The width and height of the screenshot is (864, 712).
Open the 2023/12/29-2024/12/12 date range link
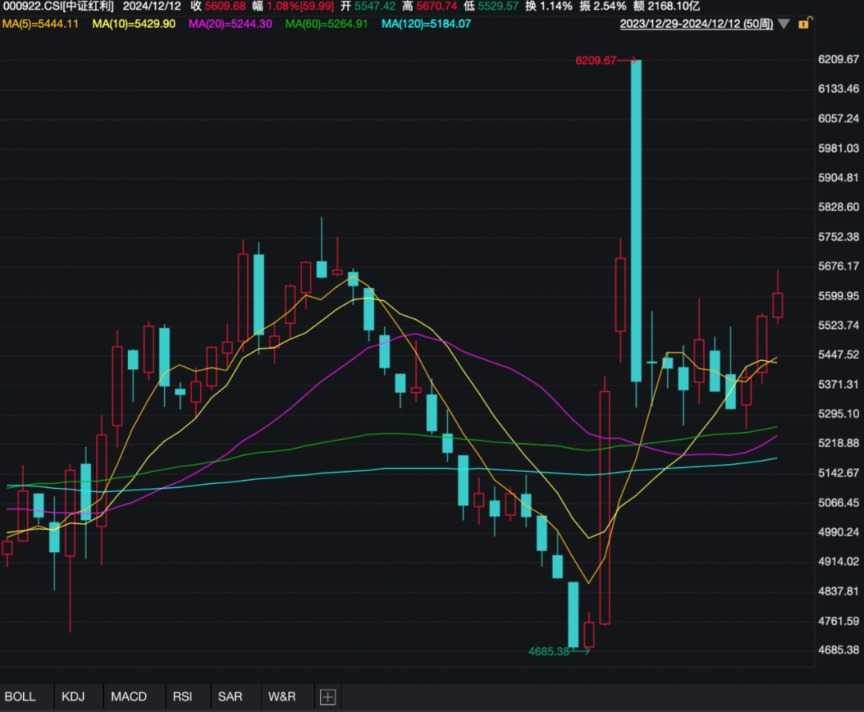(696, 24)
